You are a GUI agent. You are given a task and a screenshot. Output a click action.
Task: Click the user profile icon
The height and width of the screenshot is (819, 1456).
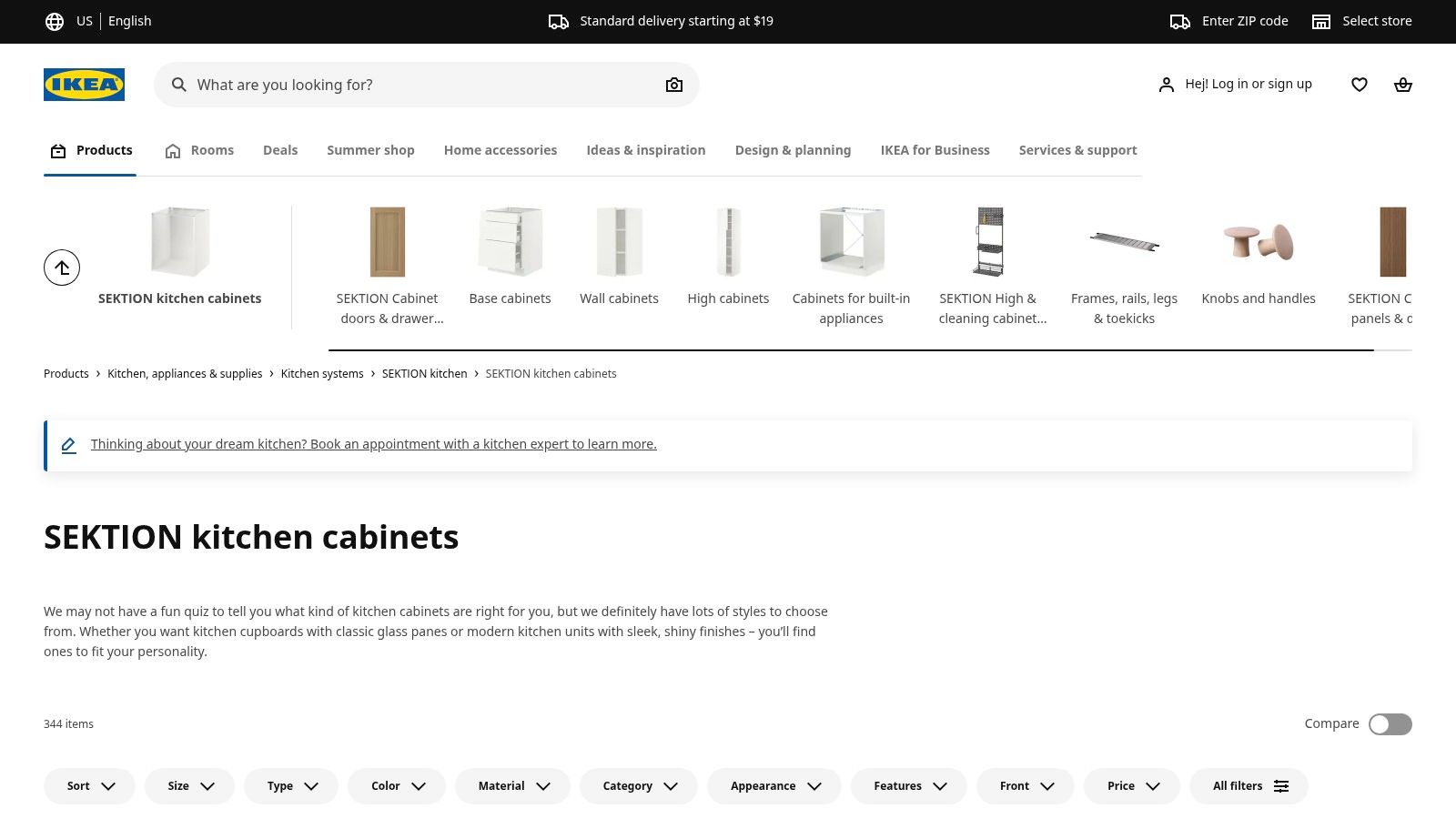tap(1166, 85)
